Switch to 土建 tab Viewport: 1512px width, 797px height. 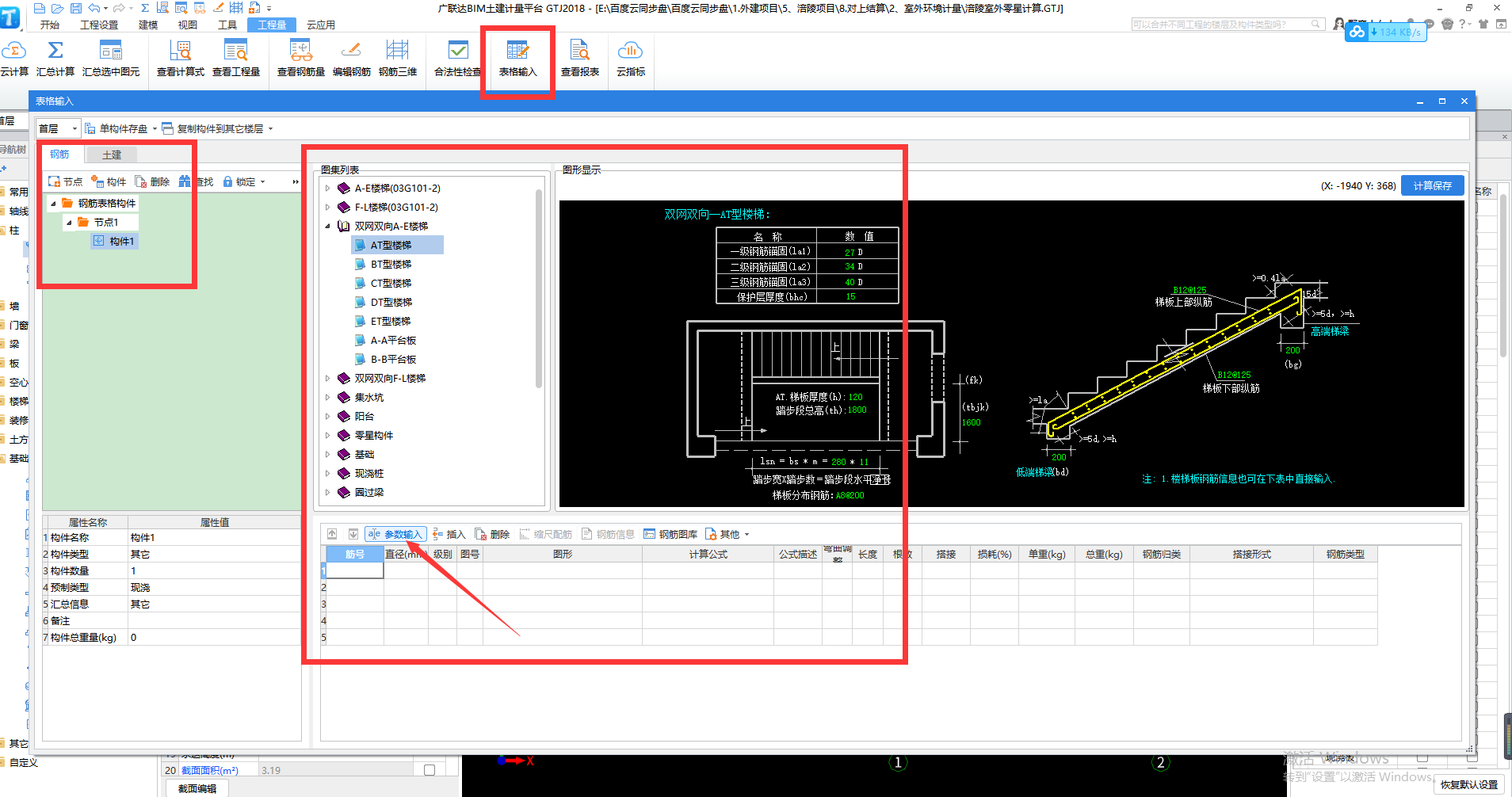[x=111, y=154]
